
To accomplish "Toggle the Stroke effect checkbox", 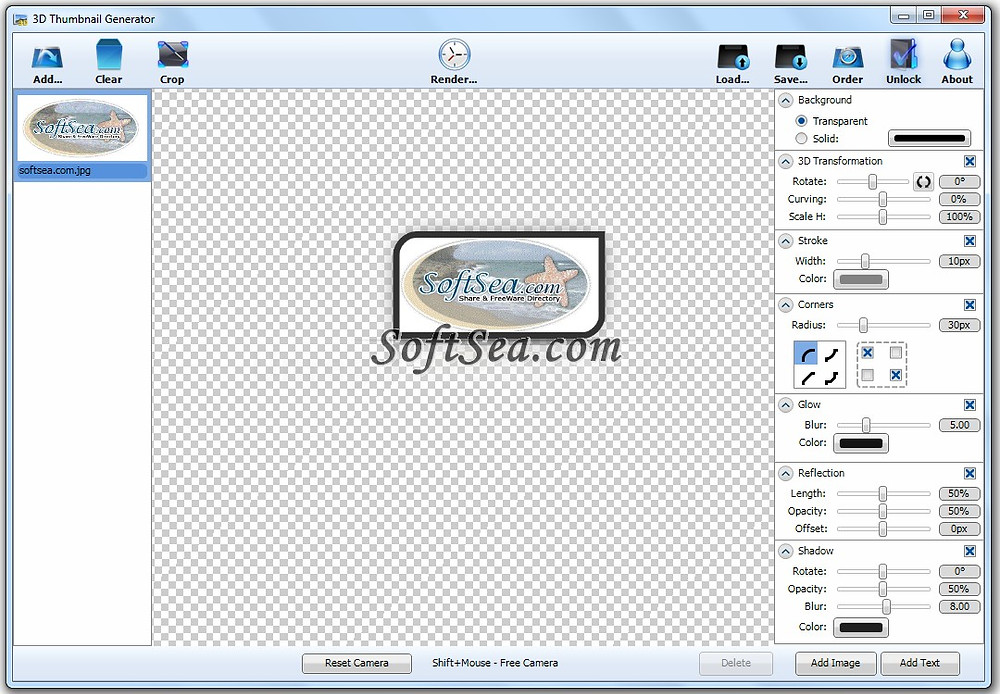I will point(969,241).
